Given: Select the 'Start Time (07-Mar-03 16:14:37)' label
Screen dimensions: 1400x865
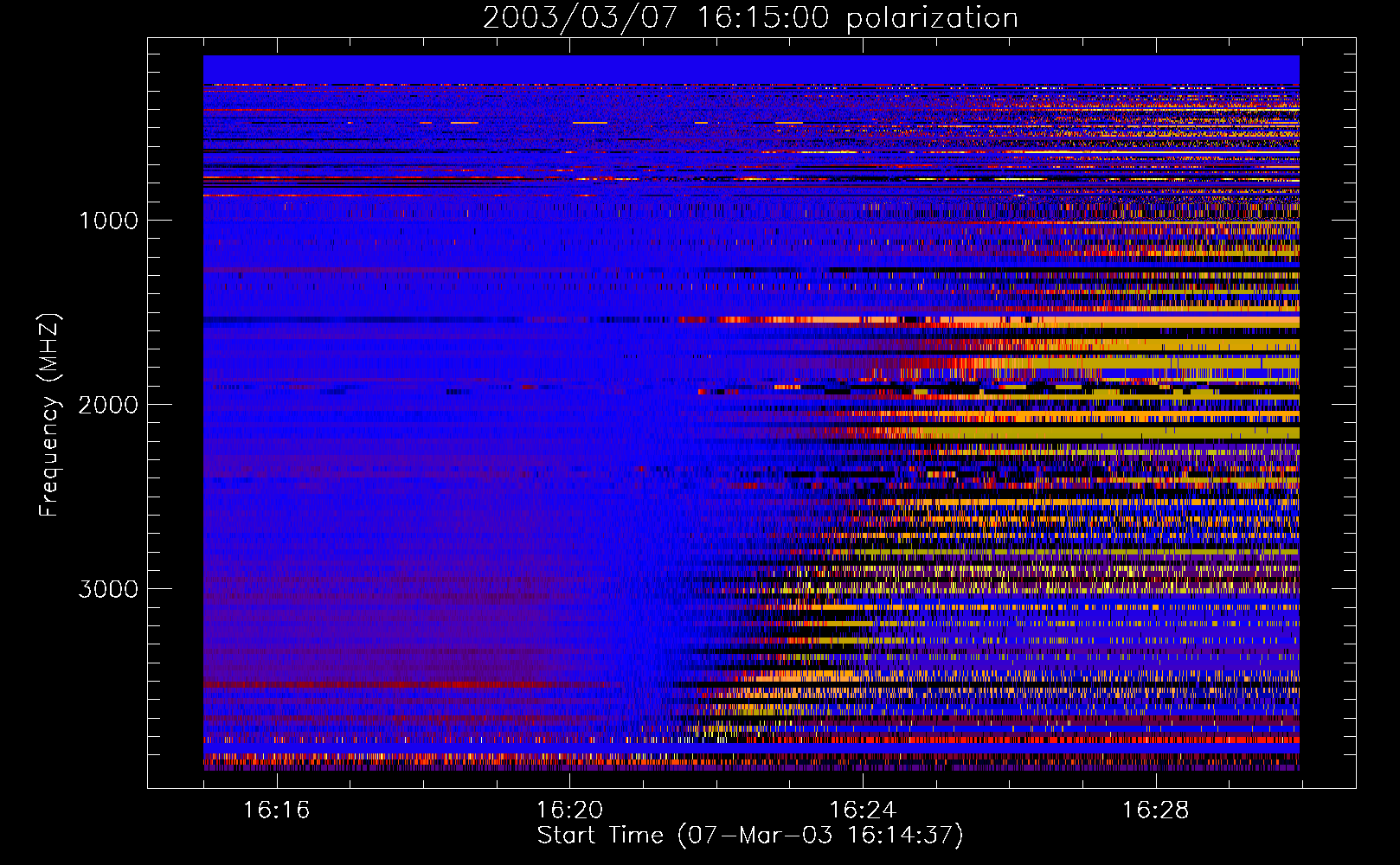Looking at the screenshot, I should click(750, 836).
